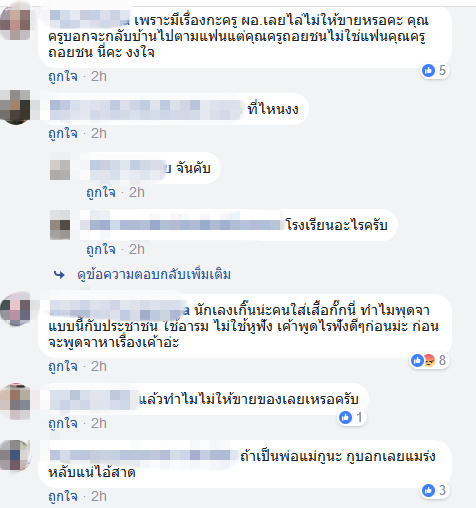Open avatar of นักเลงเกิ้น commenter
The image size is (476, 508).
pos(15,309)
